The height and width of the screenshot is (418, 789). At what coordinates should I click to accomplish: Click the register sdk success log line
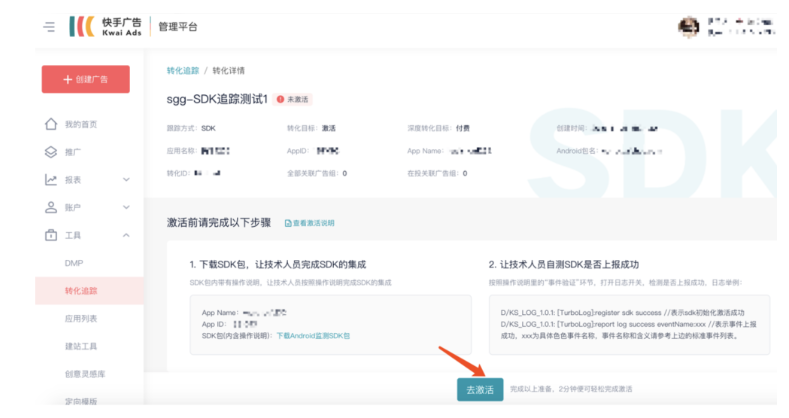pyautogui.click(x=622, y=312)
